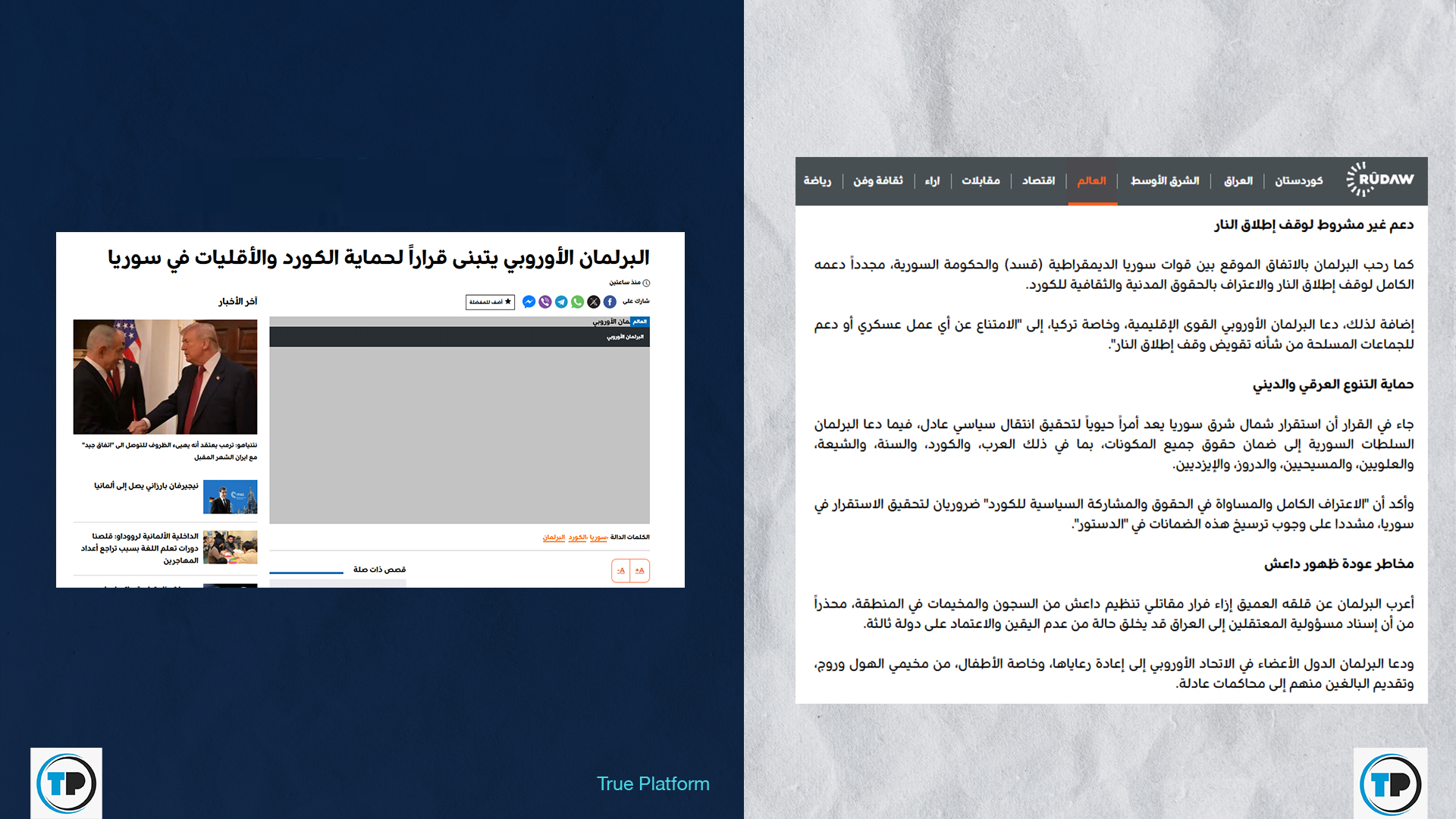
Task: Increase font size with +A button
Action: [639, 570]
